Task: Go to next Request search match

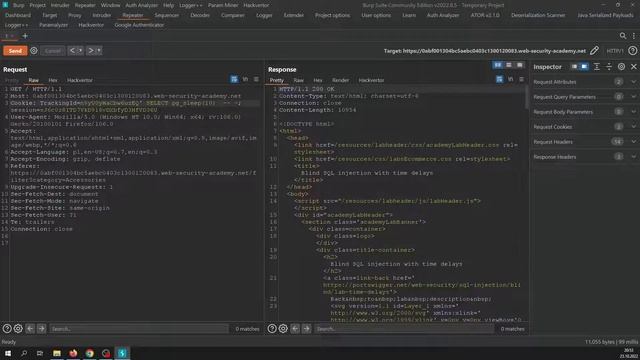Action: pos(41,329)
